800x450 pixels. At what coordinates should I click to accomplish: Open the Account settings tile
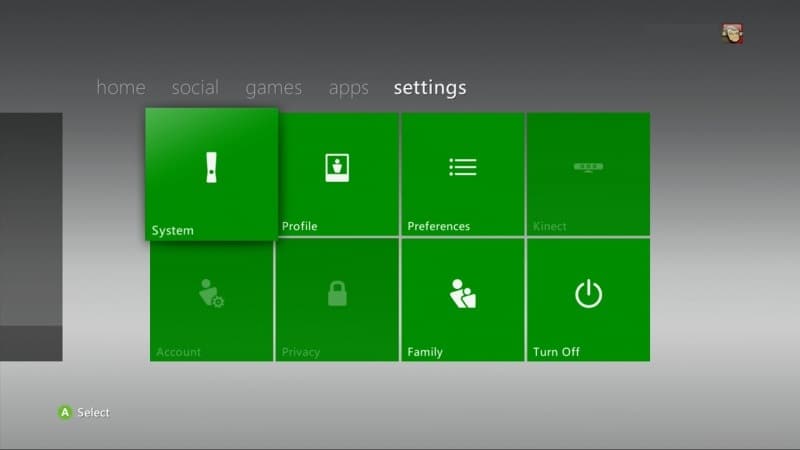tap(211, 300)
